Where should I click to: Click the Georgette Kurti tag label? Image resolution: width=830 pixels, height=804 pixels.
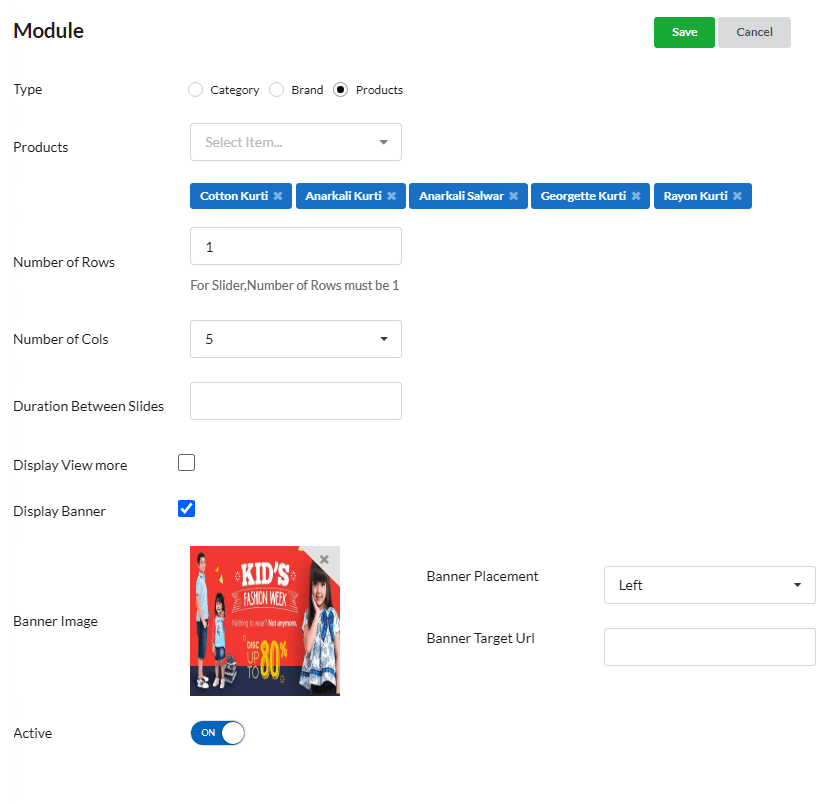pyautogui.click(x=583, y=196)
